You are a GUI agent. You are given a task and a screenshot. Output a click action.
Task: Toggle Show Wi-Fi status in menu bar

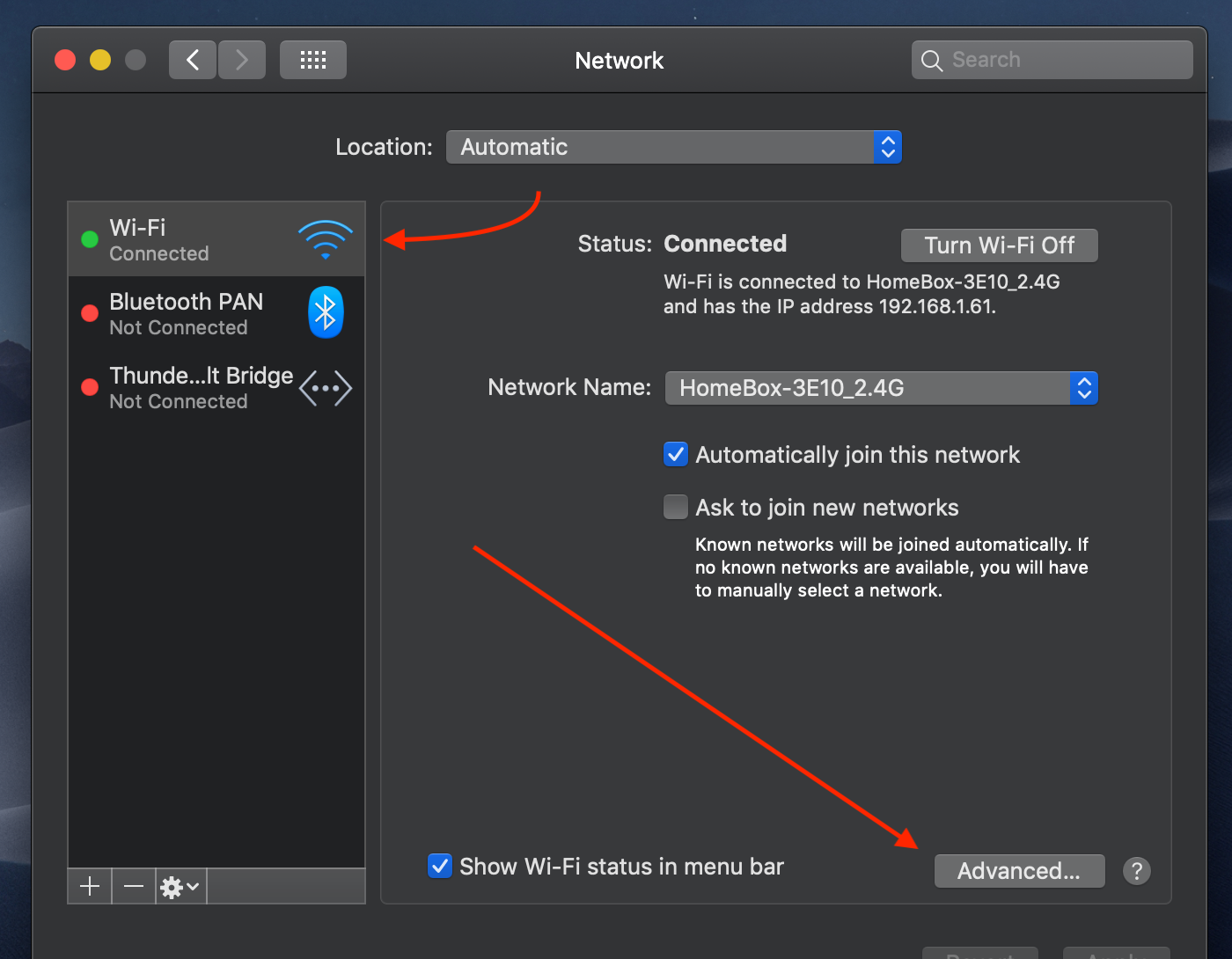440,866
